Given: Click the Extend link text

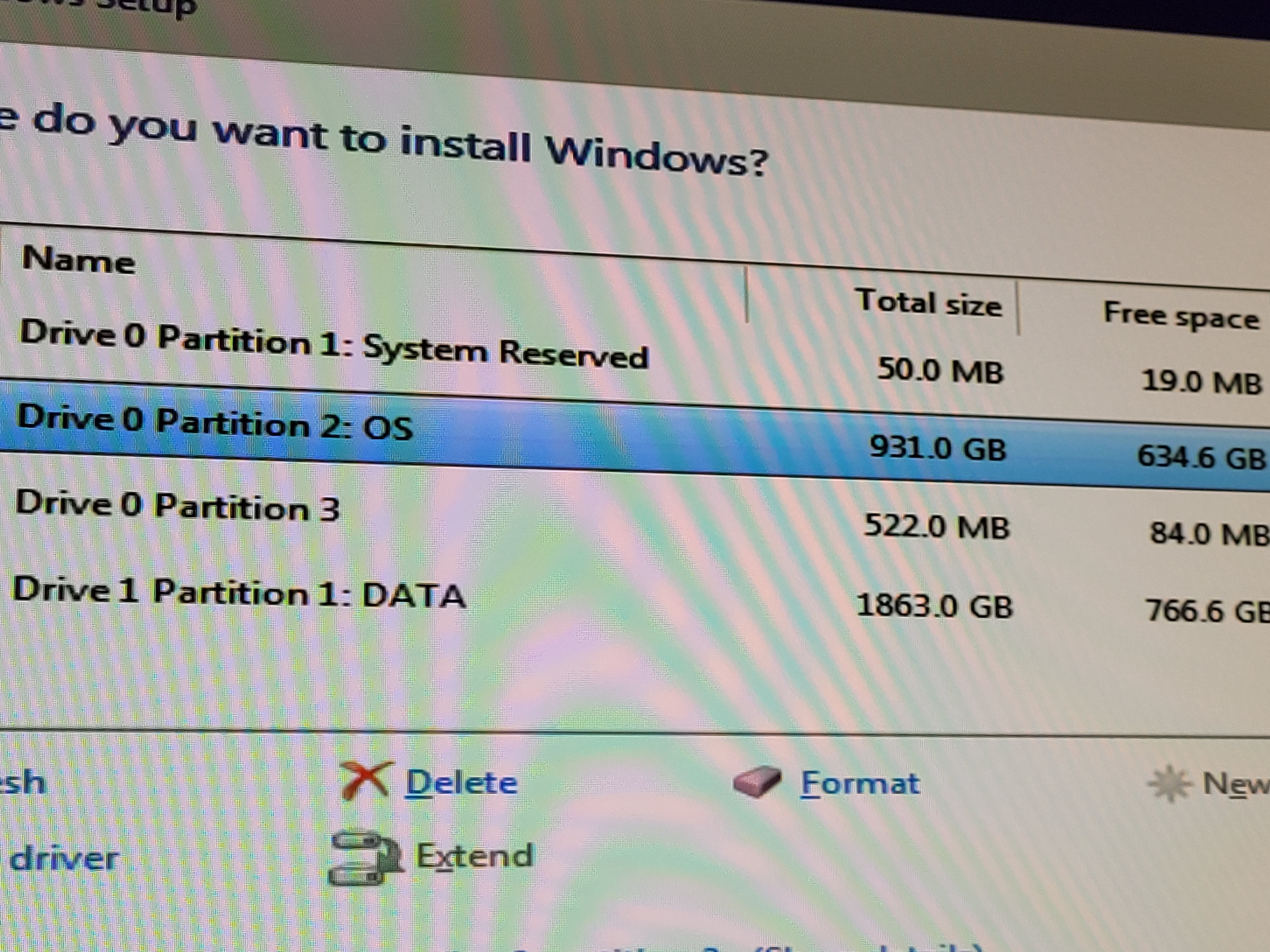Looking at the screenshot, I should pyautogui.click(x=474, y=856).
